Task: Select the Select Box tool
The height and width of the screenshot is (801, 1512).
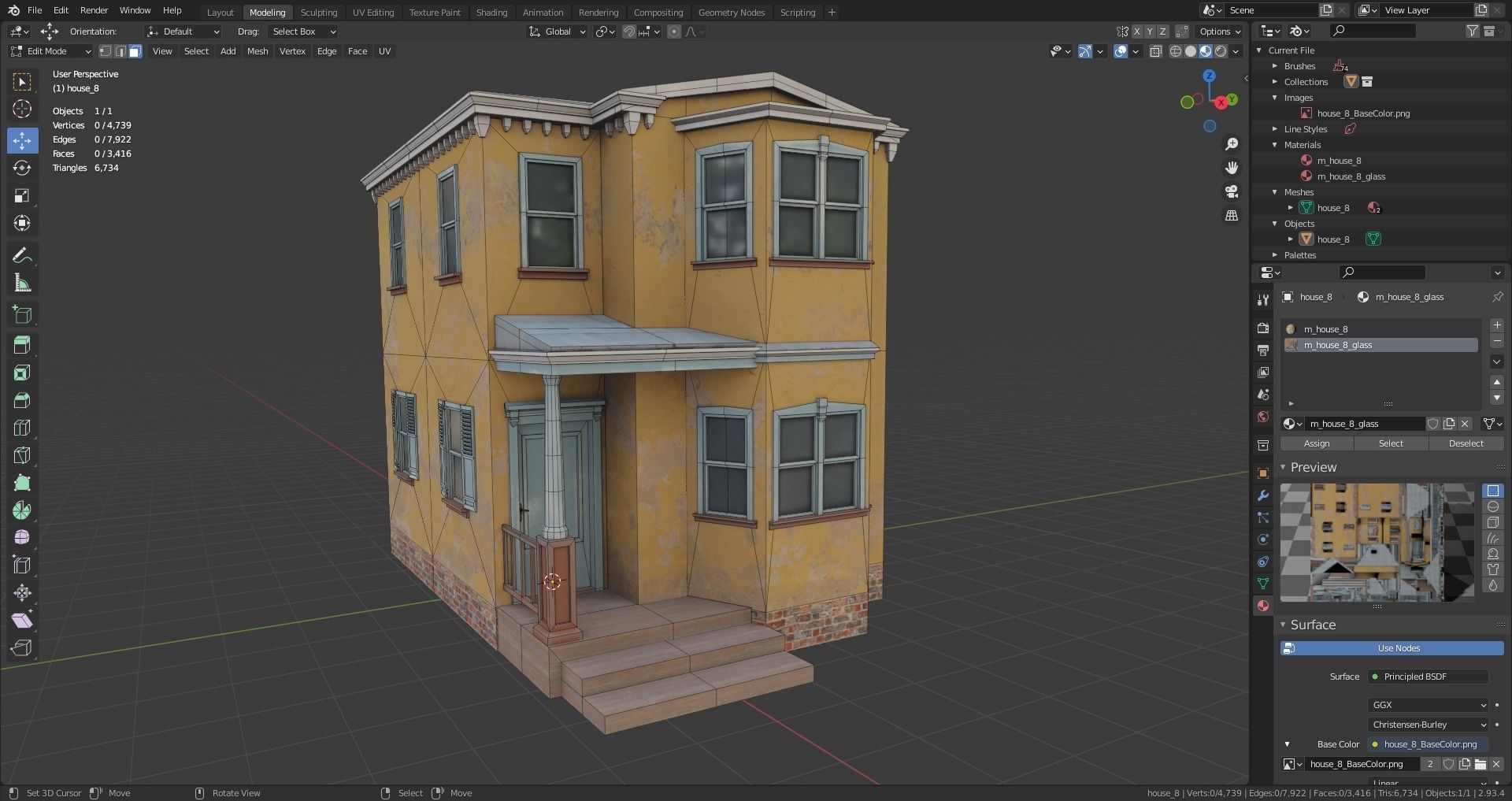Action: tap(22, 82)
